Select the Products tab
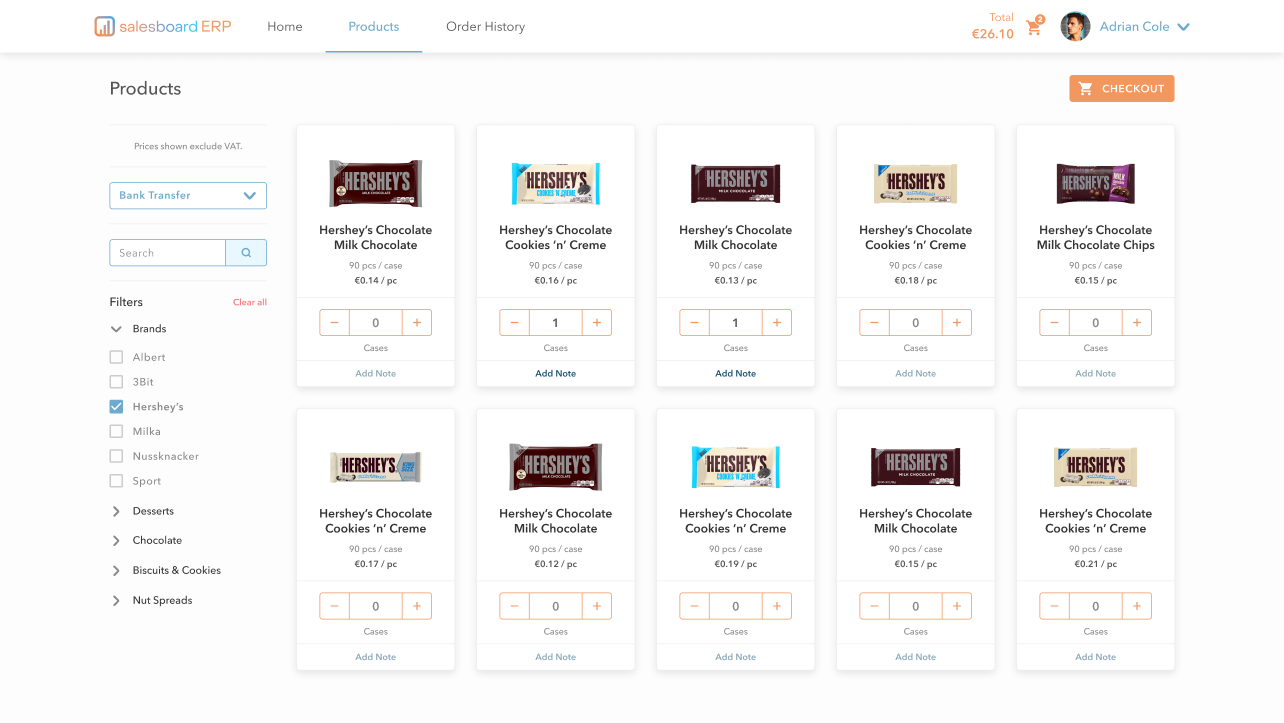The width and height of the screenshot is (1284, 723). (x=374, y=27)
